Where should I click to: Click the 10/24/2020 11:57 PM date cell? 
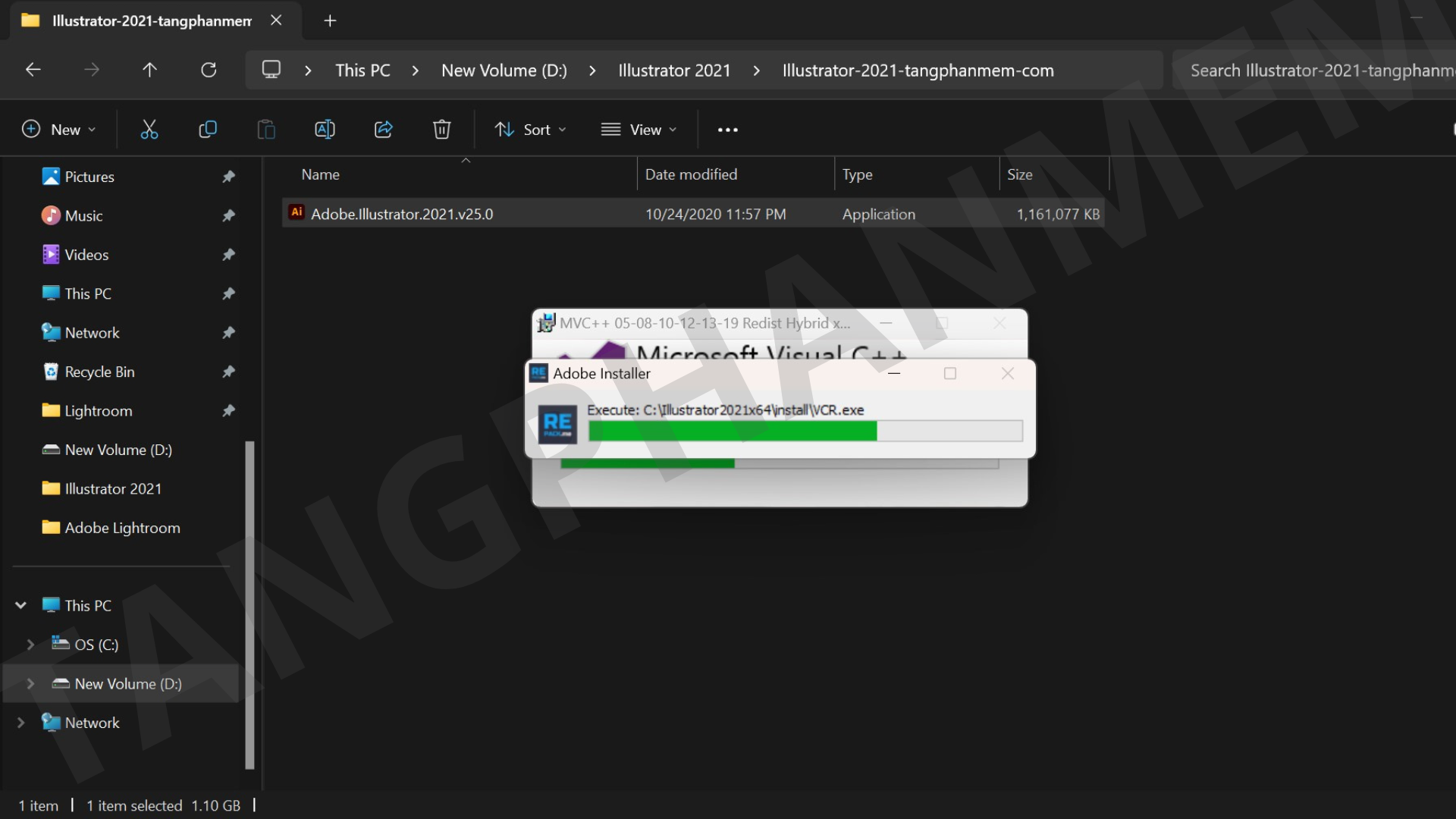click(715, 215)
